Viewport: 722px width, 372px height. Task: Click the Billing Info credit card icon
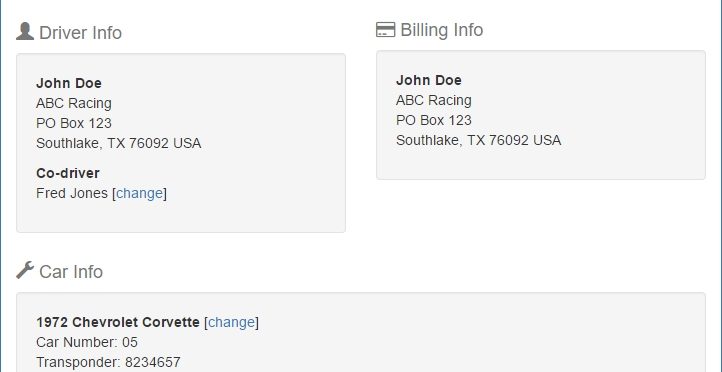pyautogui.click(x=385, y=29)
